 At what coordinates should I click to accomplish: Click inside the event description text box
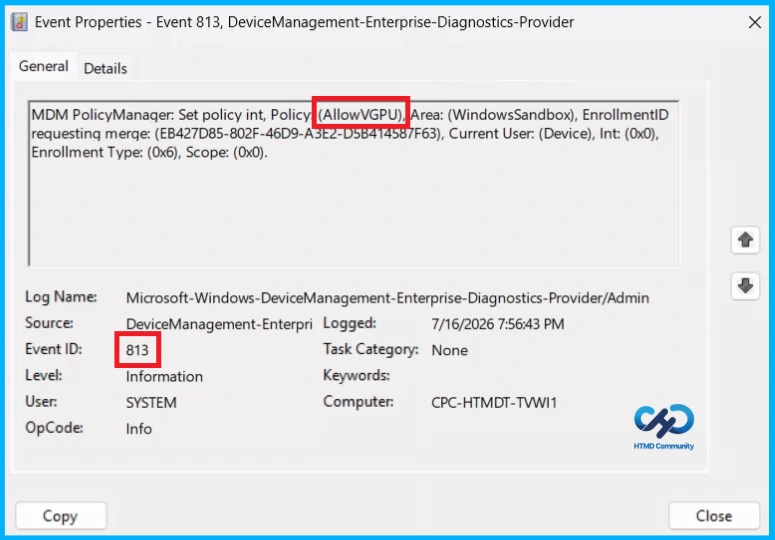353,183
